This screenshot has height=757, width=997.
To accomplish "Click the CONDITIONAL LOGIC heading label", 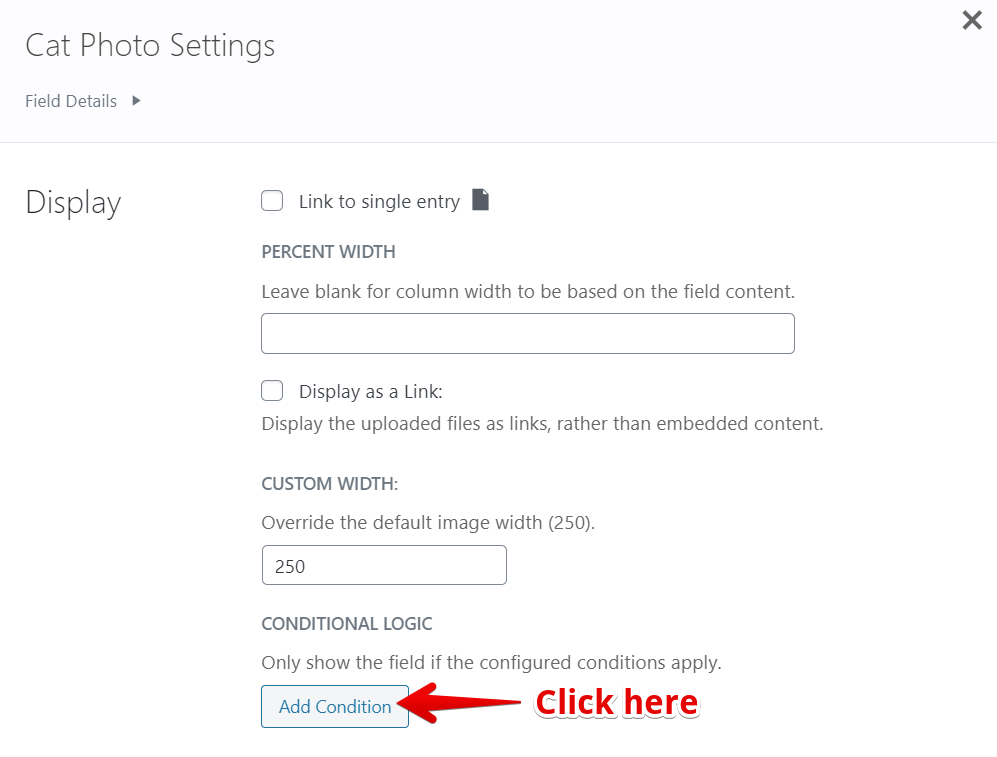I will 346,624.
